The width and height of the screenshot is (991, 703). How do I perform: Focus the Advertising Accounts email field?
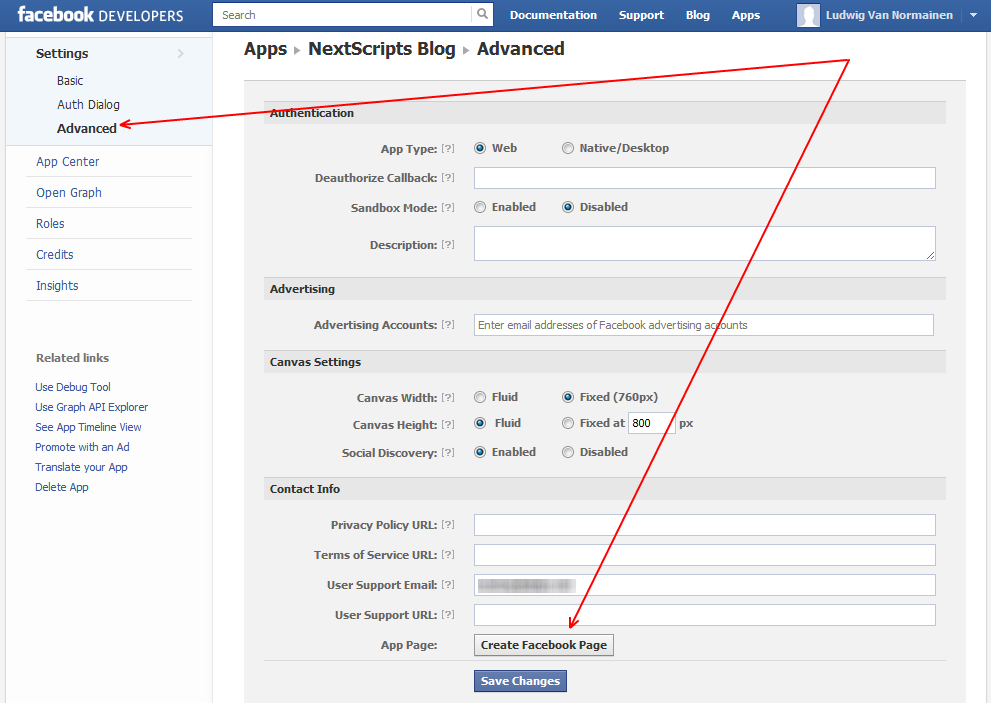click(x=703, y=325)
